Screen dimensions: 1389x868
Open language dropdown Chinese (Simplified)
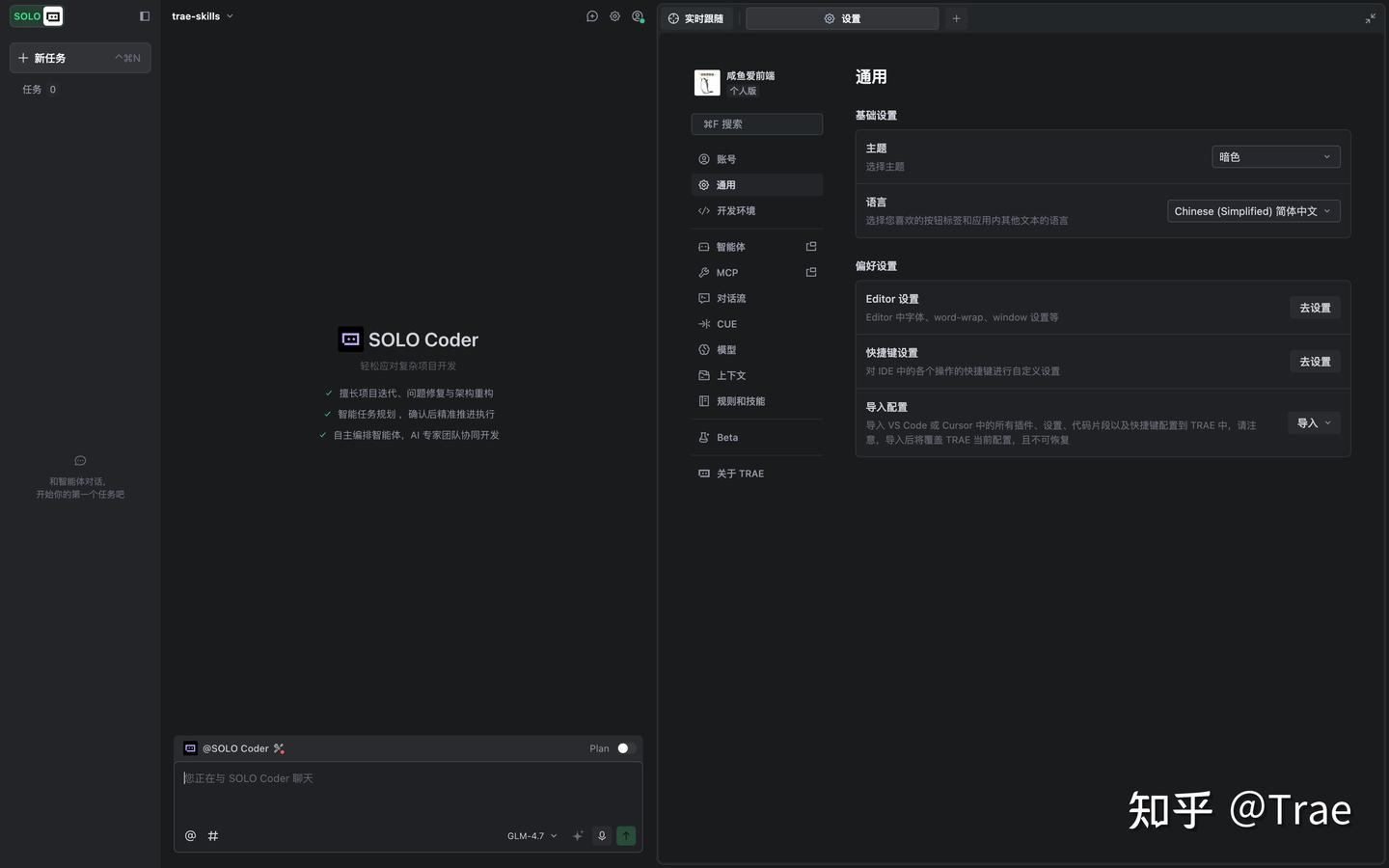click(x=1254, y=211)
